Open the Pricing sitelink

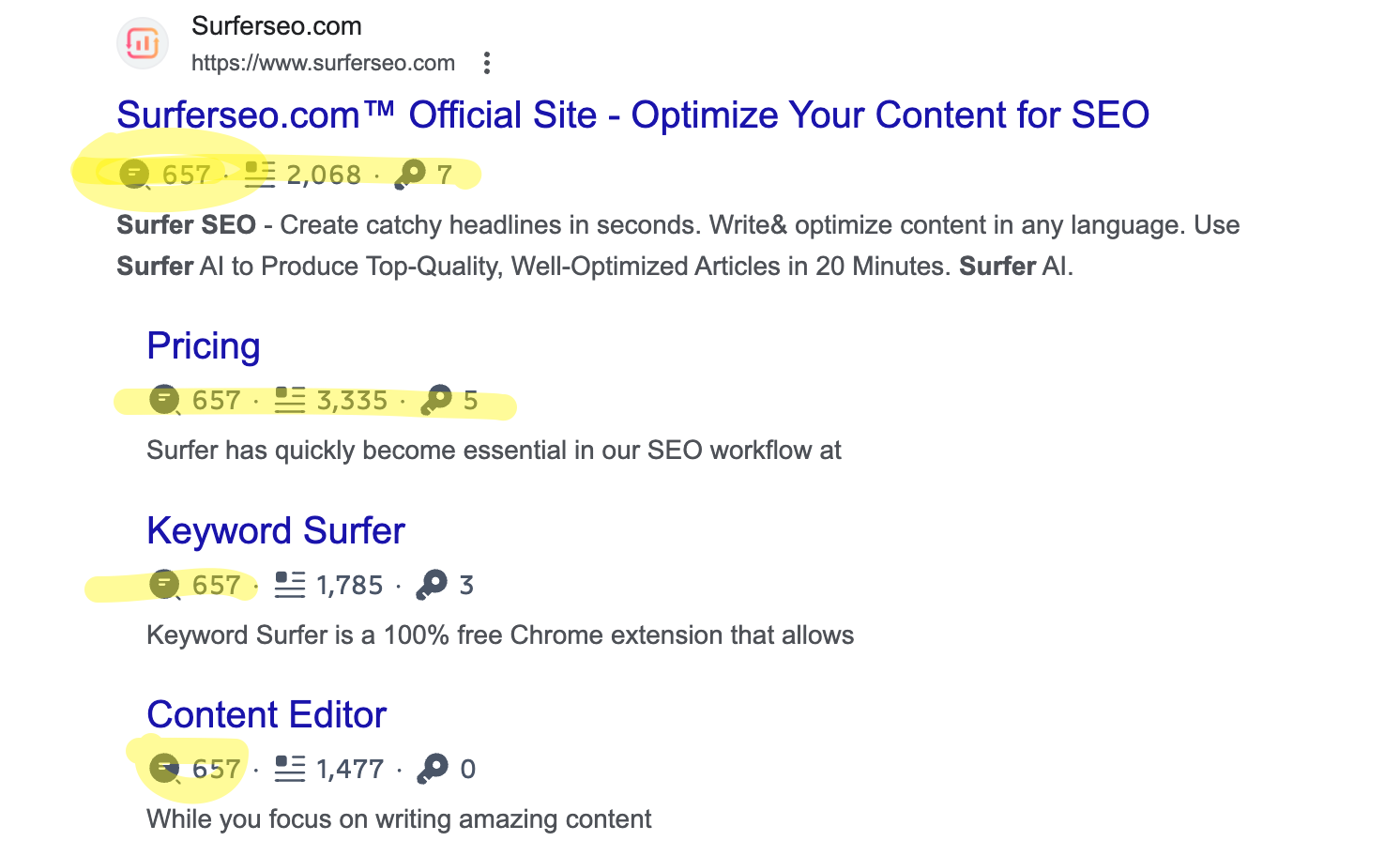point(204,346)
